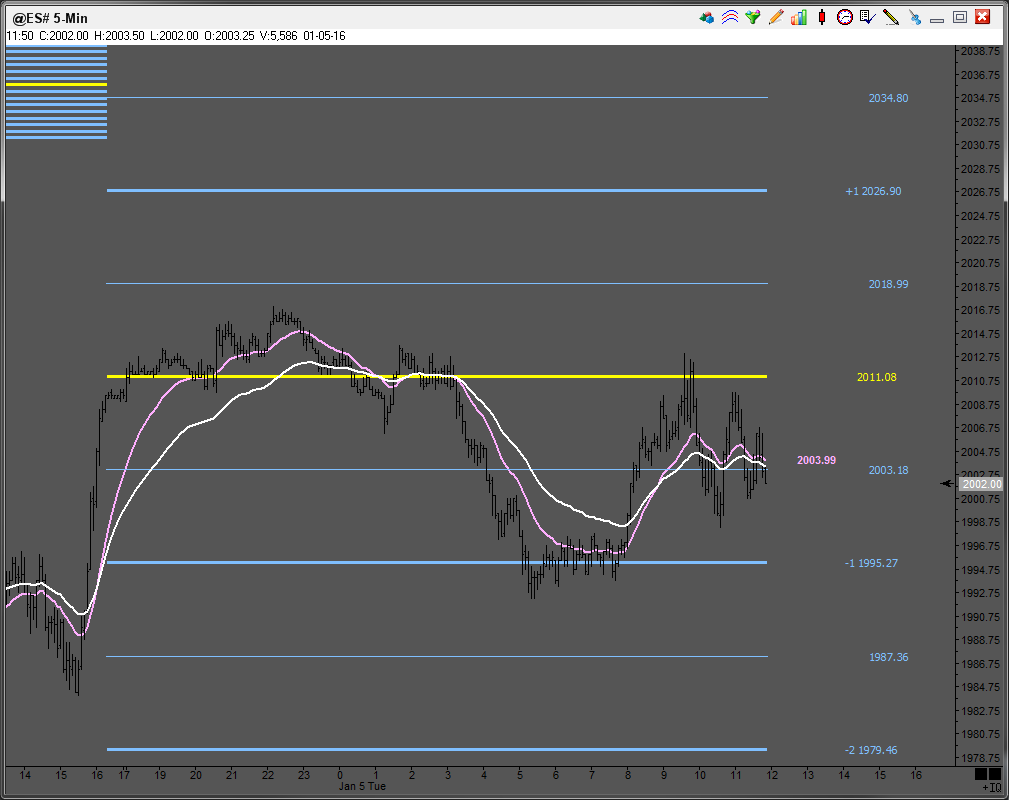This screenshot has width=1009, height=800.
Task: Click the 1996.75 price axis value
Action: [981, 546]
